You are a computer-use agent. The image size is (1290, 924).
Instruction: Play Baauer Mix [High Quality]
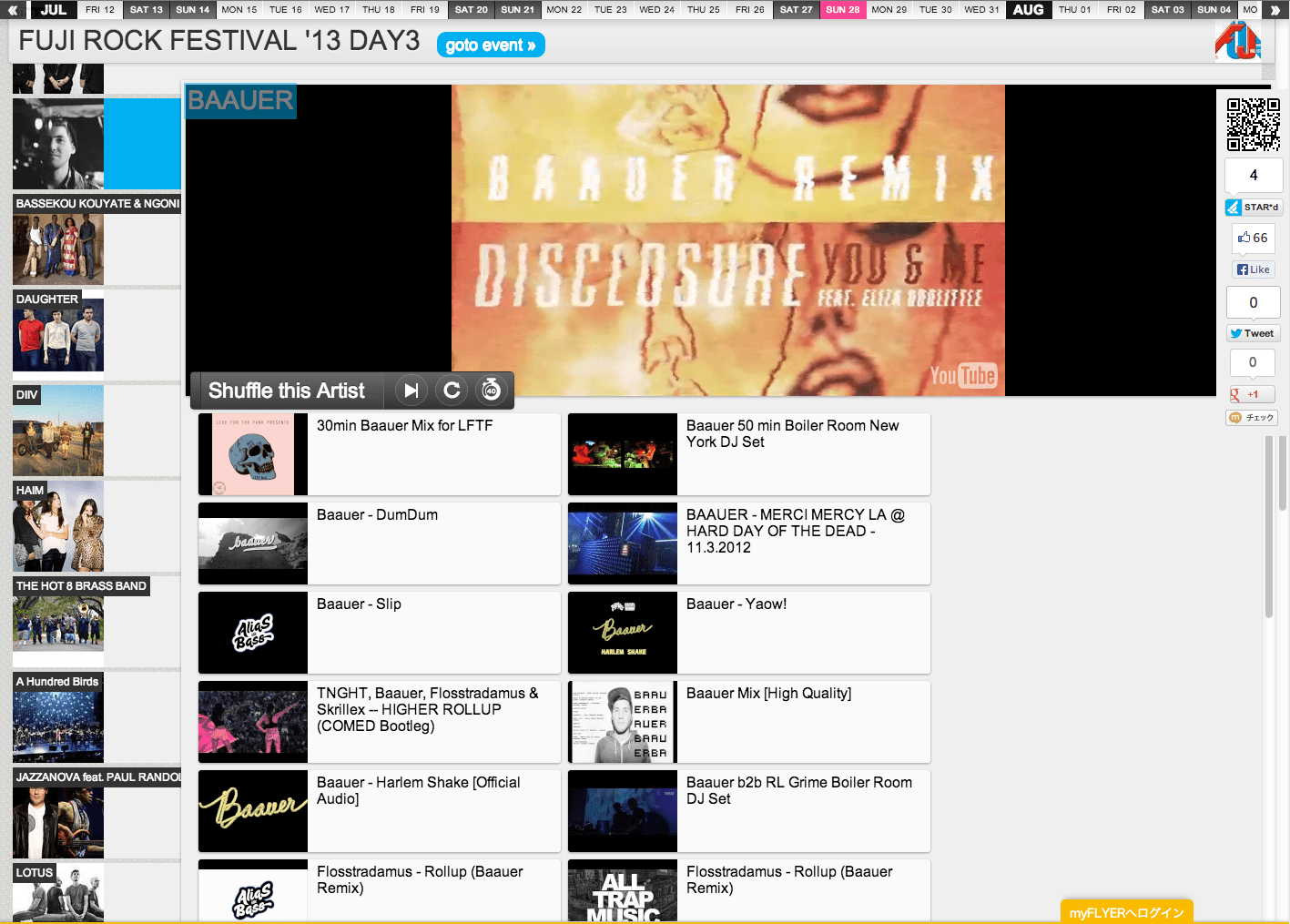click(x=749, y=722)
